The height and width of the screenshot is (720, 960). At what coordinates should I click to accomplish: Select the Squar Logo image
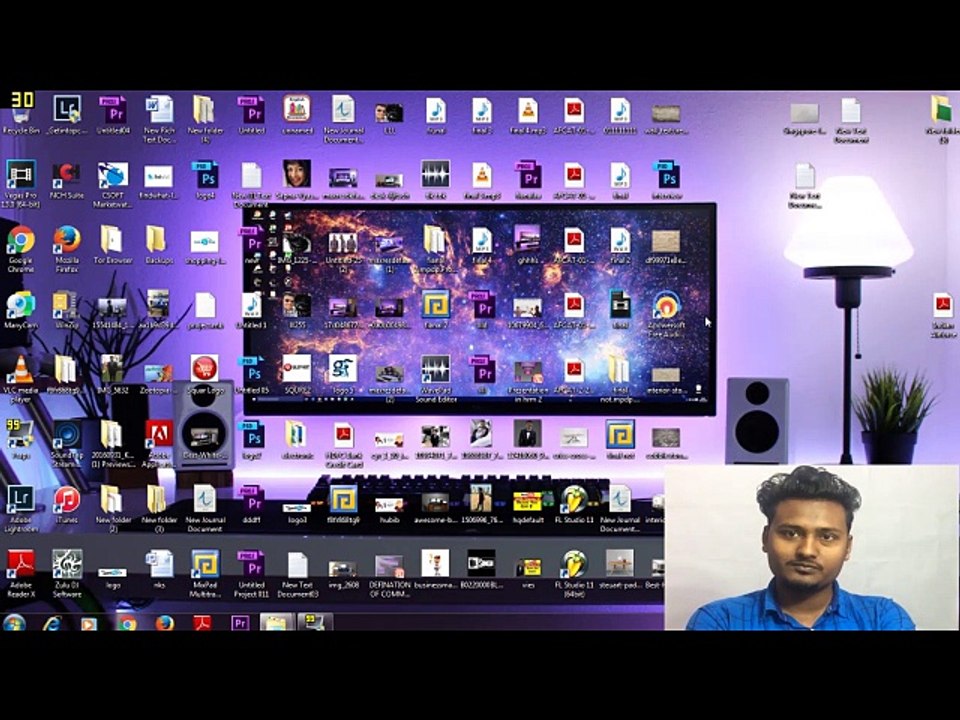[205, 375]
